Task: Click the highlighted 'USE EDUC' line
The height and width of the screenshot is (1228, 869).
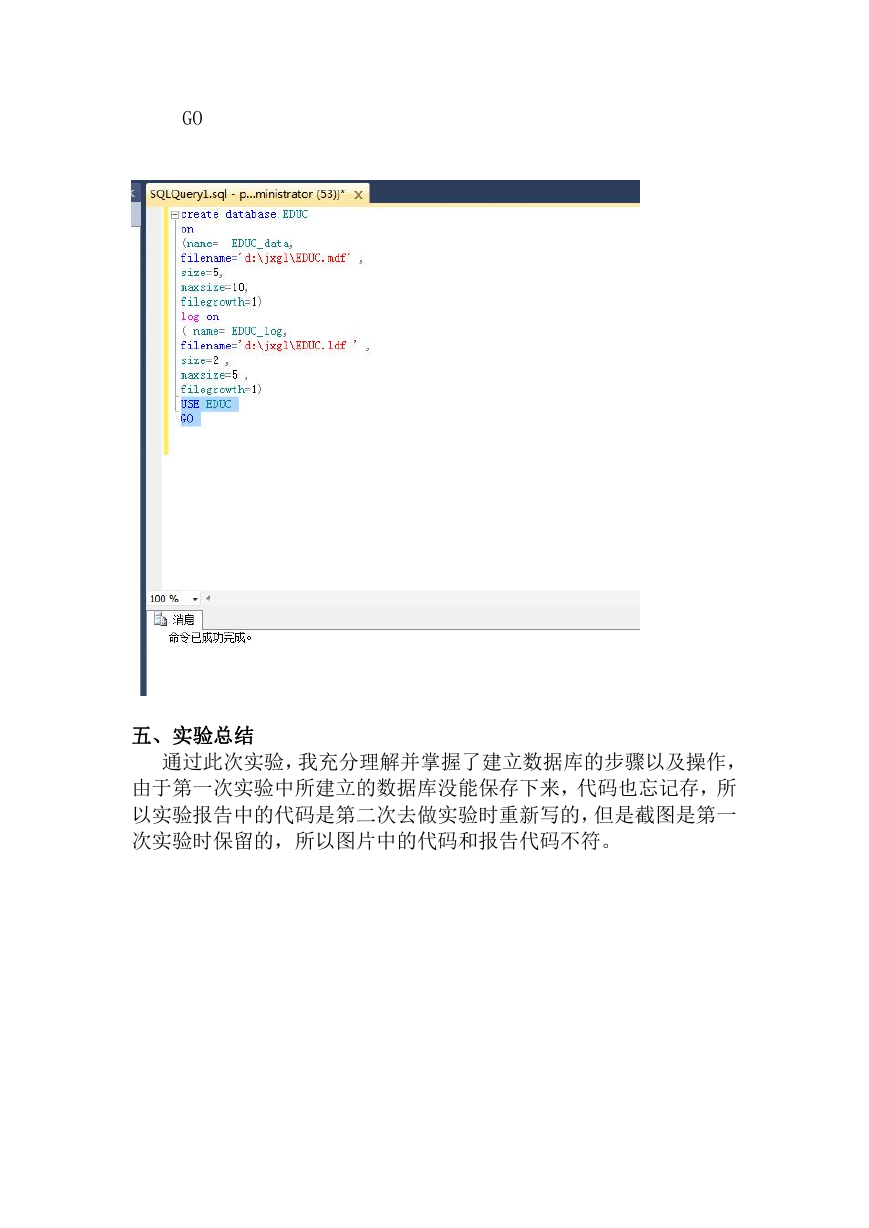Action: pyautogui.click(x=208, y=404)
